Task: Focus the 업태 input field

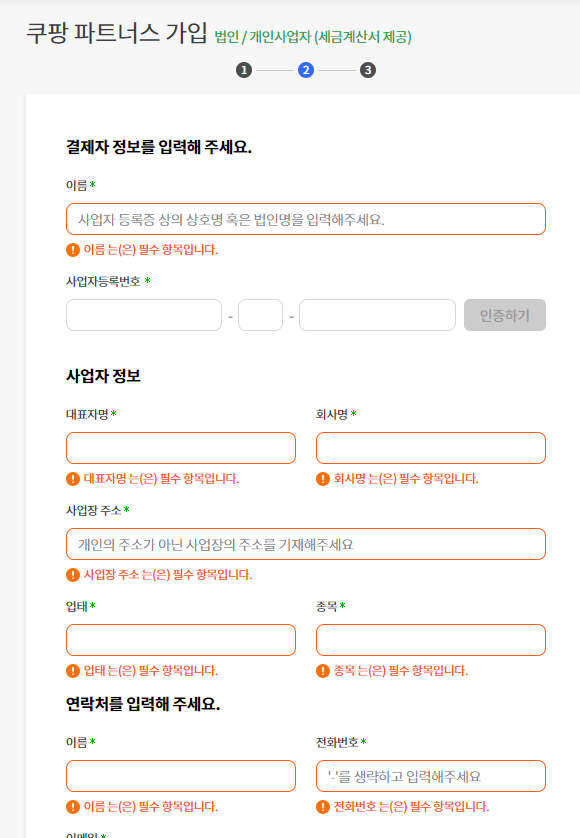Action: click(181, 640)
